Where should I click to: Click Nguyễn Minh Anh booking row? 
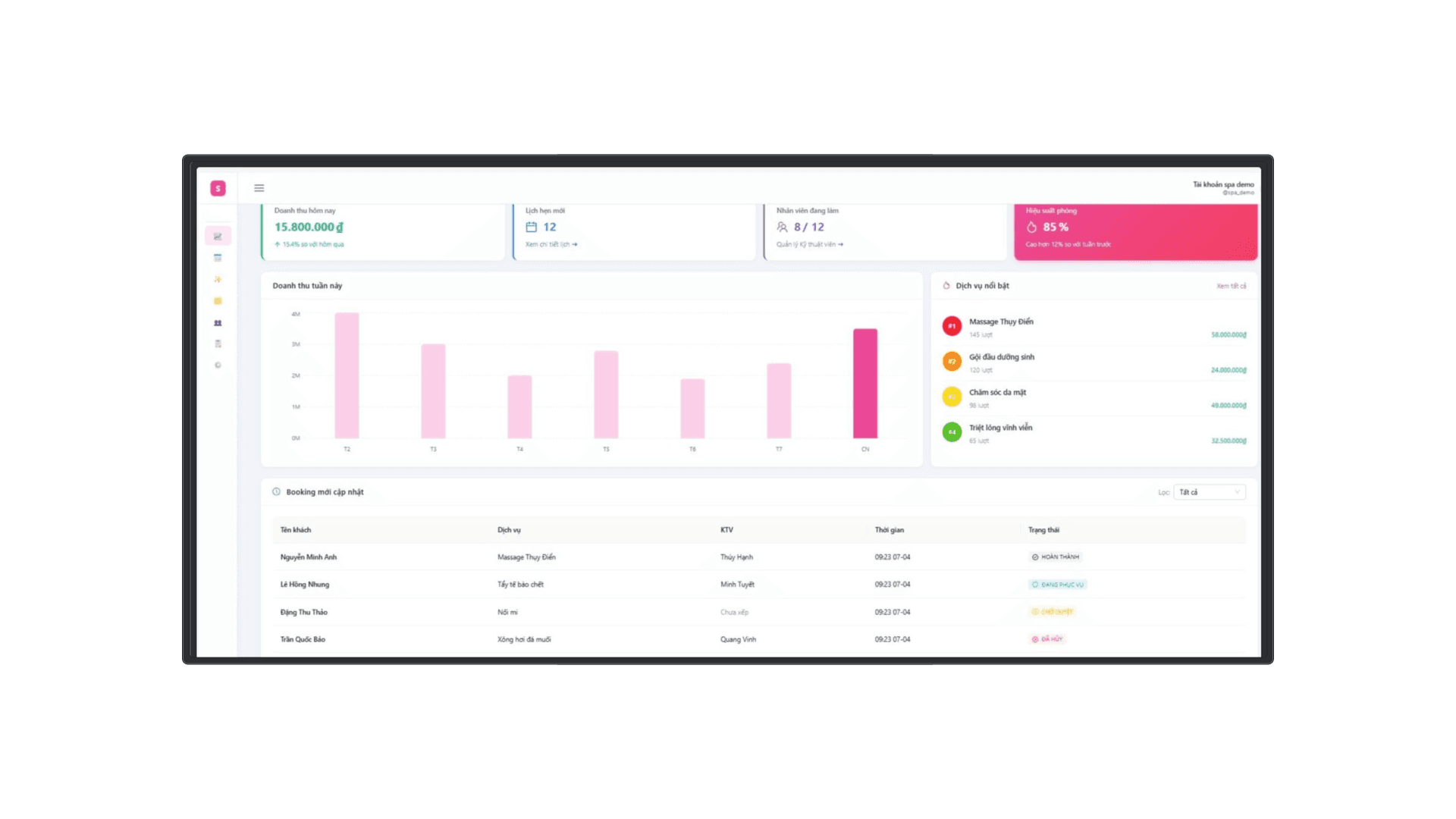click(309, 557)
